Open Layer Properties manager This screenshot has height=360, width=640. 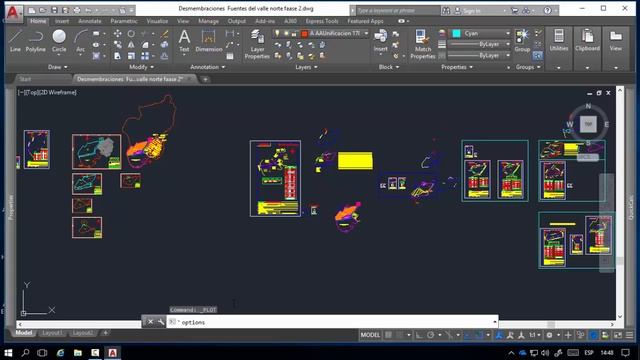pos(257,44)
